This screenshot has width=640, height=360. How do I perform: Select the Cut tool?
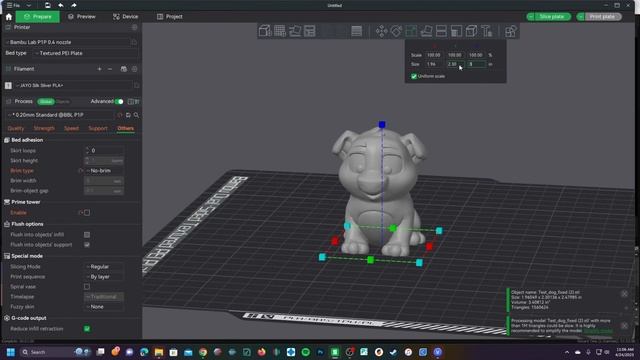pyautogui.click(x=441, y=31)
